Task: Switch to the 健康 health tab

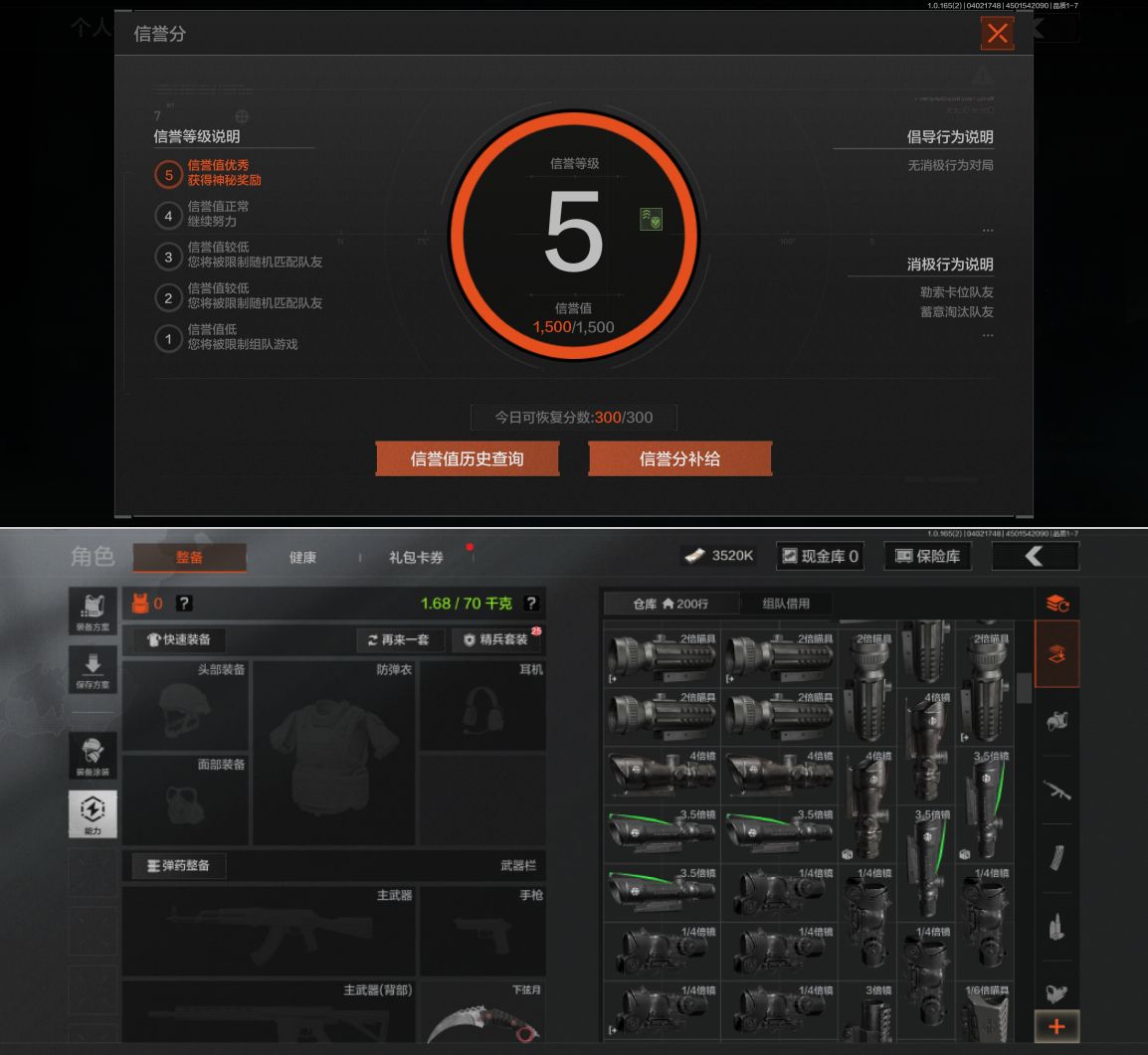Action: (302, 557)
